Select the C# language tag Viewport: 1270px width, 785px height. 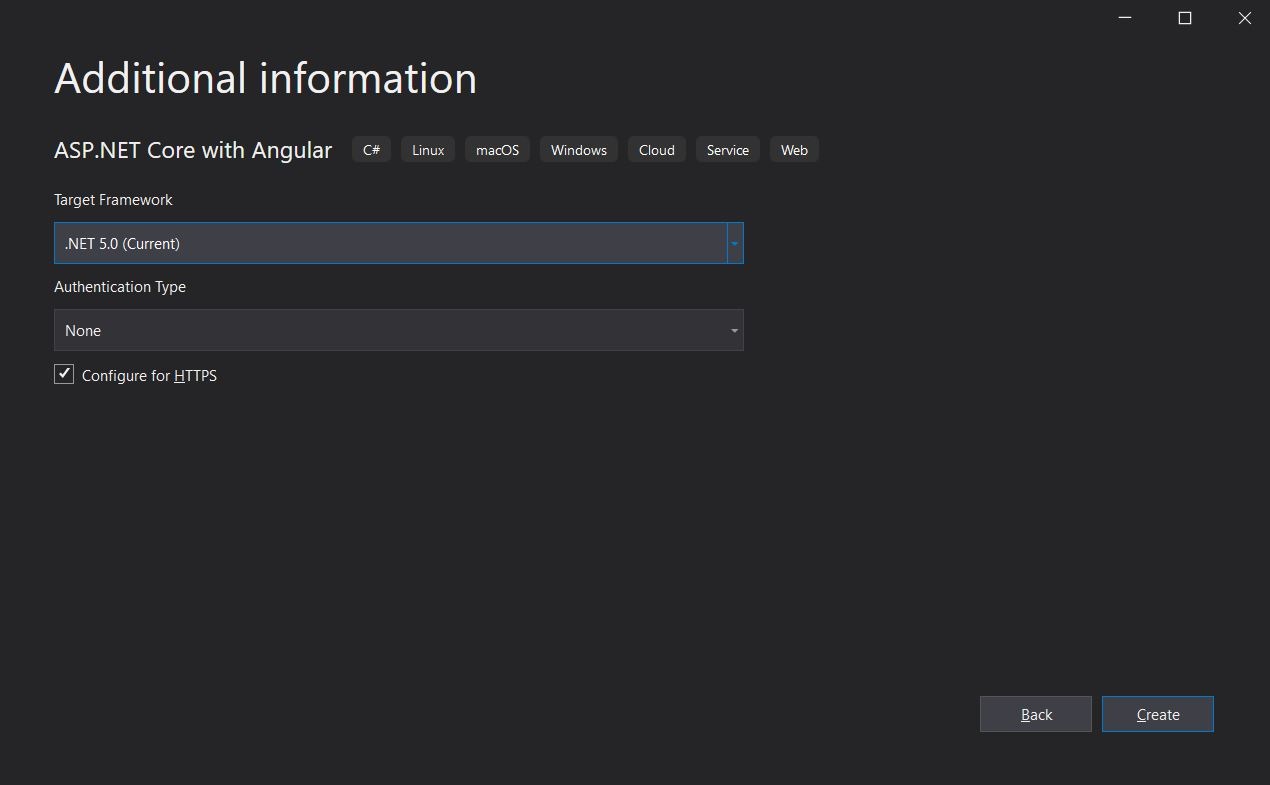(x=371, y=149)
